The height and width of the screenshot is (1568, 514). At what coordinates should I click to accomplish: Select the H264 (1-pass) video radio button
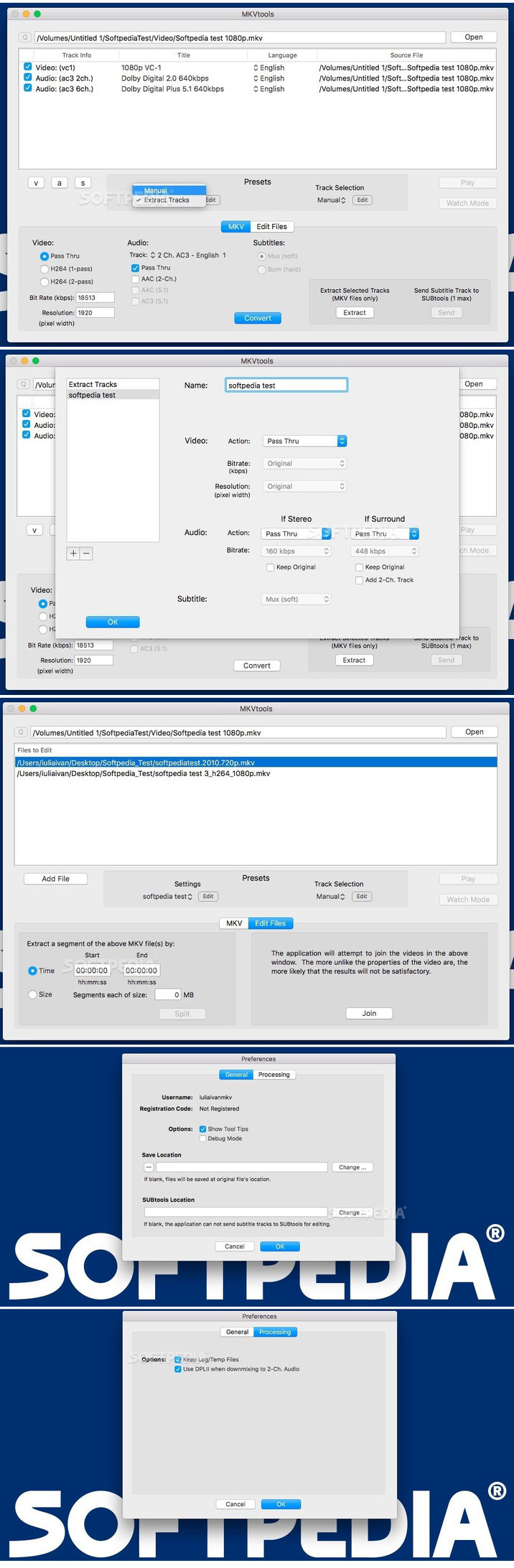click(45, 269)
